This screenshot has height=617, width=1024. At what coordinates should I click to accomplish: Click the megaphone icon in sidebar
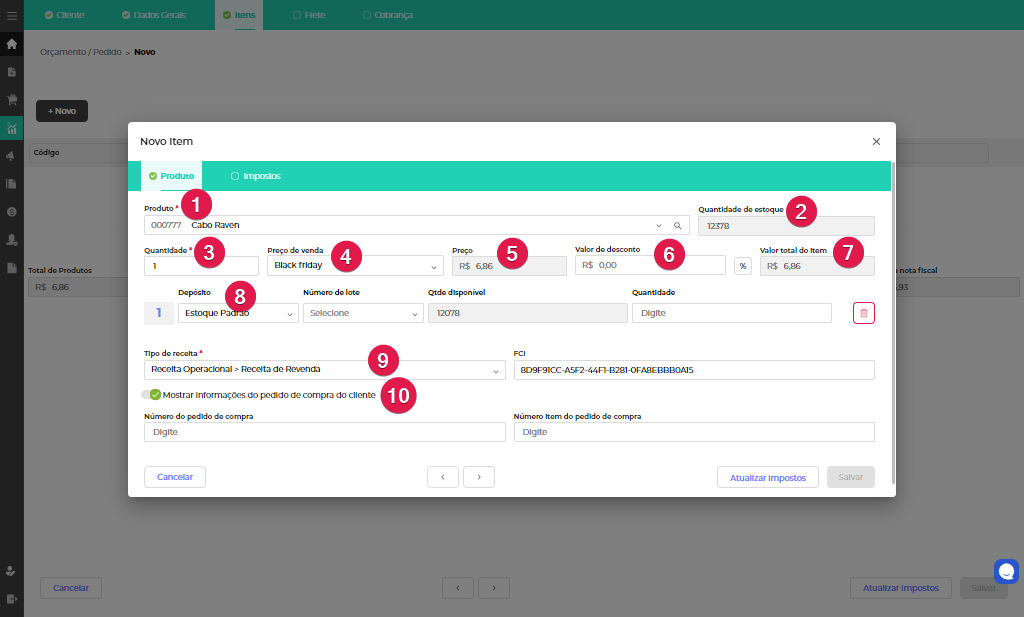(x=11, y=156)
